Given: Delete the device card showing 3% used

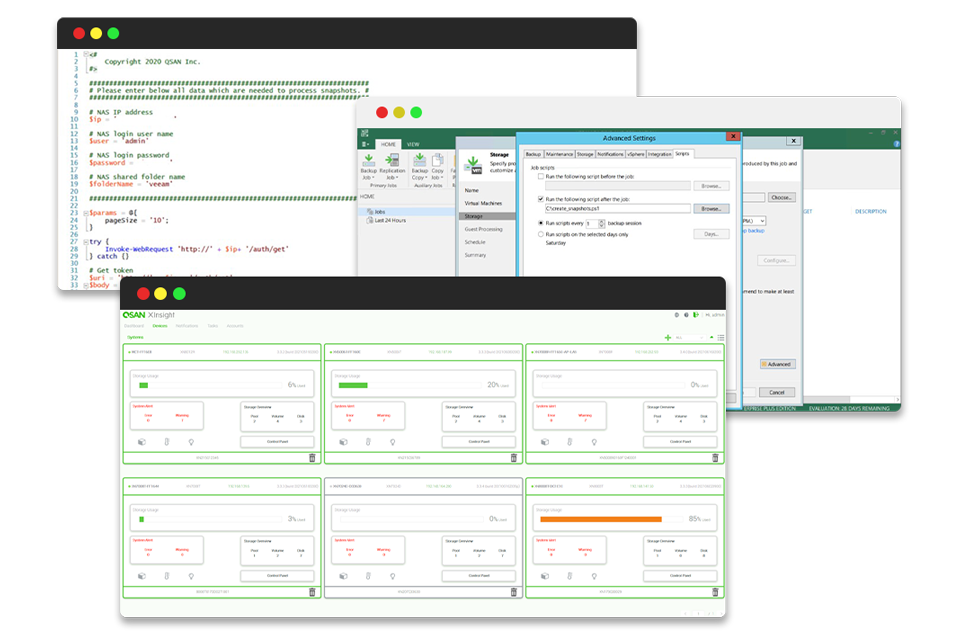Looking at the screenshot, I should click(312, 592).
